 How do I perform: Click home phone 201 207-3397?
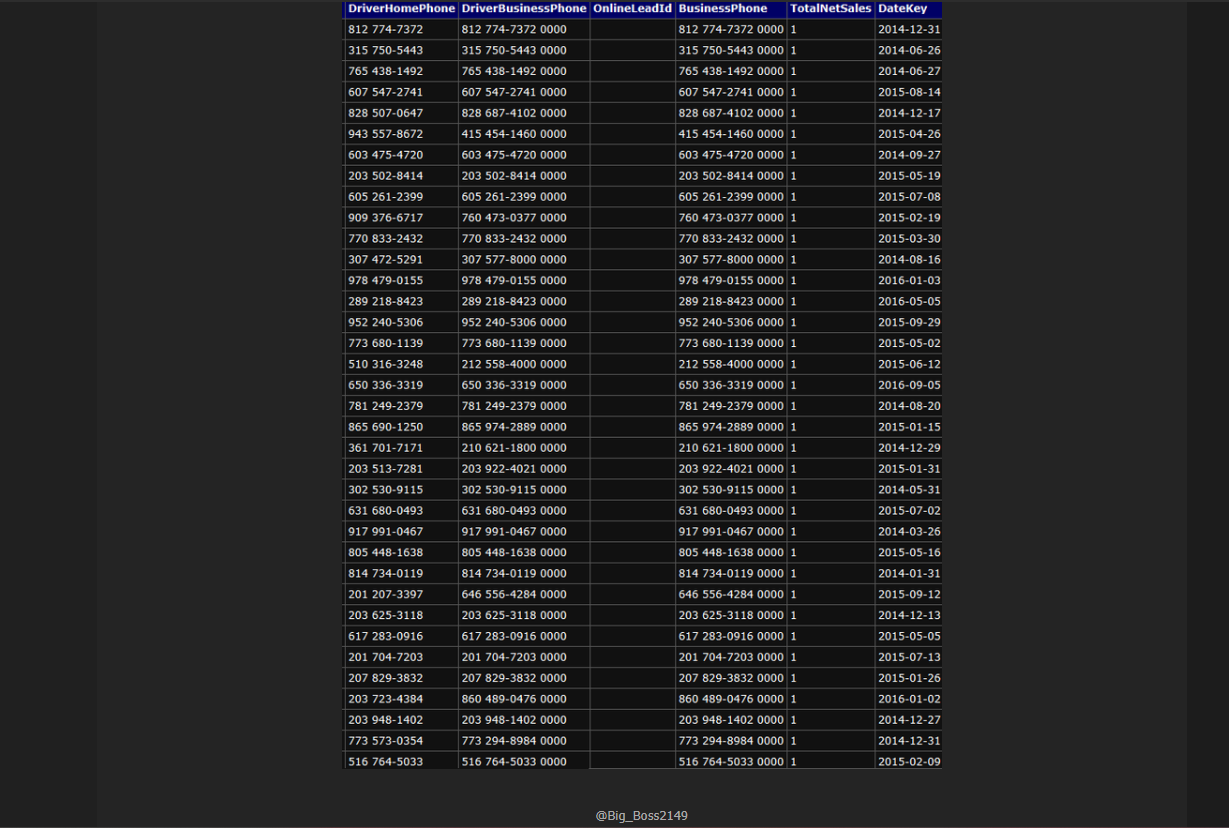(386, 595)
